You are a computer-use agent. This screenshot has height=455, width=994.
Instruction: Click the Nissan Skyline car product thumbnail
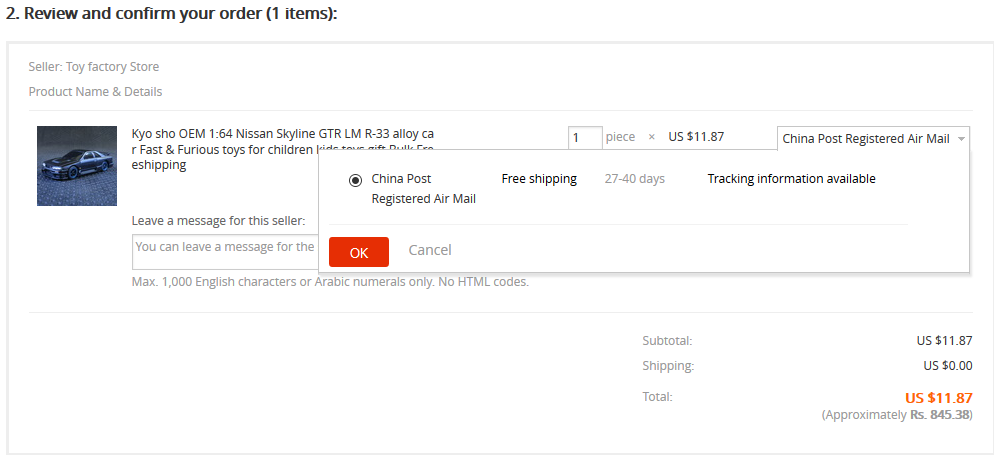(77, 165)
